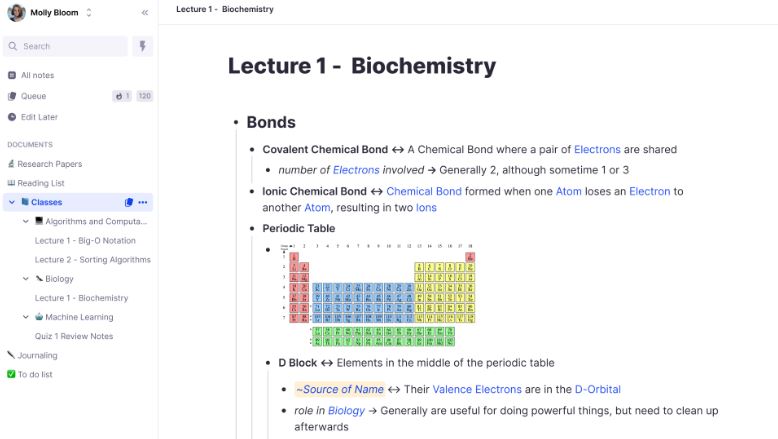Collapse the Classes folder chevron

pos(12,202)
